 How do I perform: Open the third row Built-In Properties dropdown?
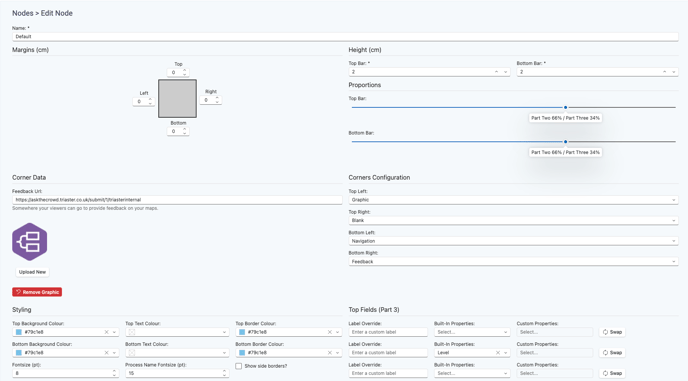point(472,373)
